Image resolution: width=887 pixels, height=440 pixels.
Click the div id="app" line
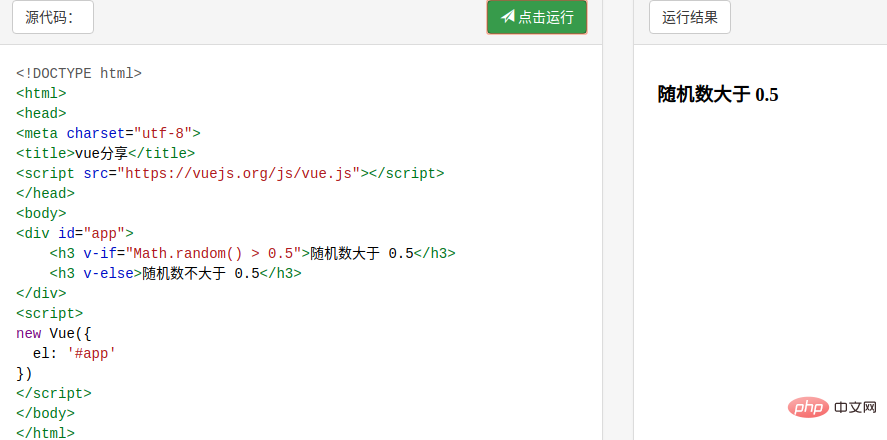[x=74, y=233]
